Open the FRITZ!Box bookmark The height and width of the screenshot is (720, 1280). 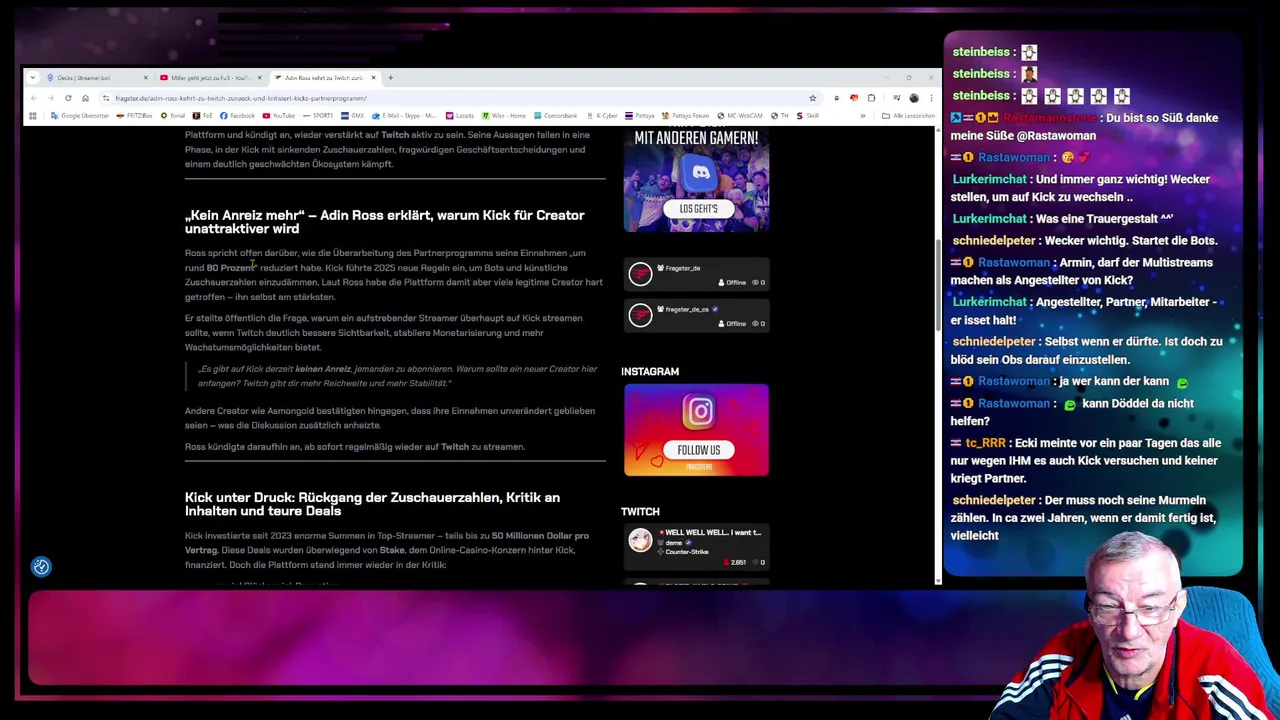[x=134, y=116]
